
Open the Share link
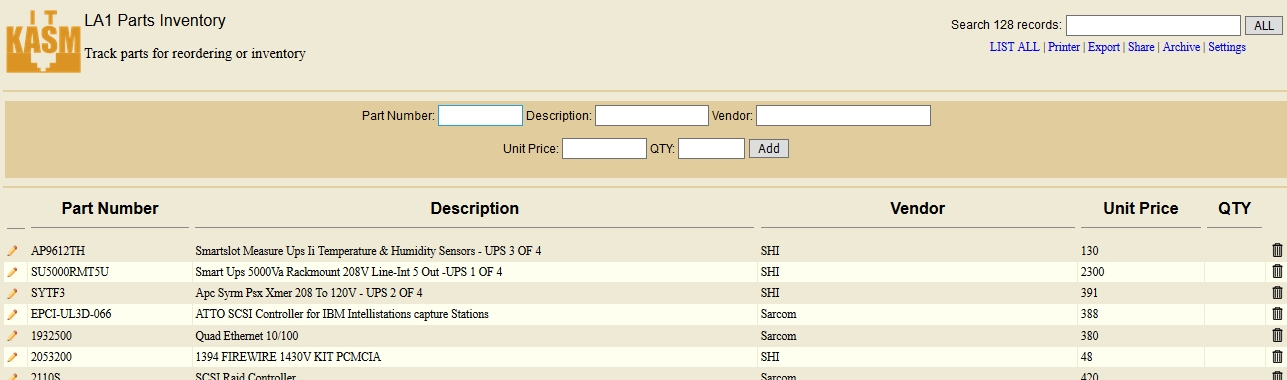click(1141, 47)
